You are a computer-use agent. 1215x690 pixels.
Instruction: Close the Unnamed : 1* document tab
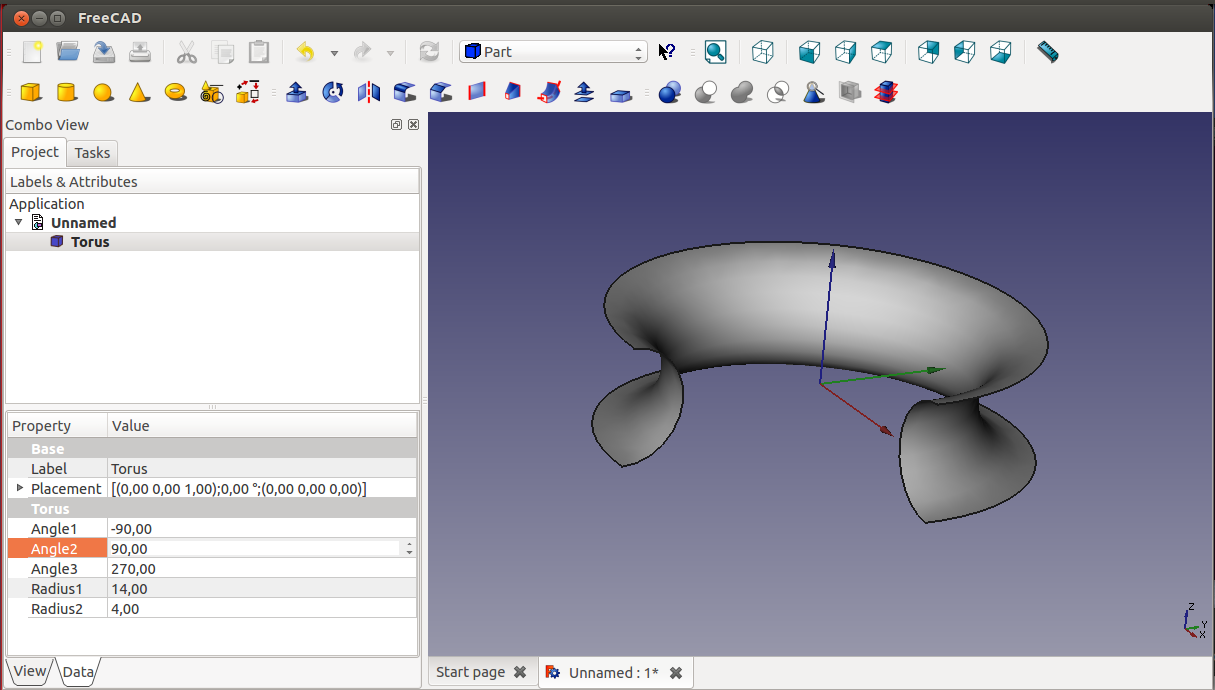[x=676, y=673]
